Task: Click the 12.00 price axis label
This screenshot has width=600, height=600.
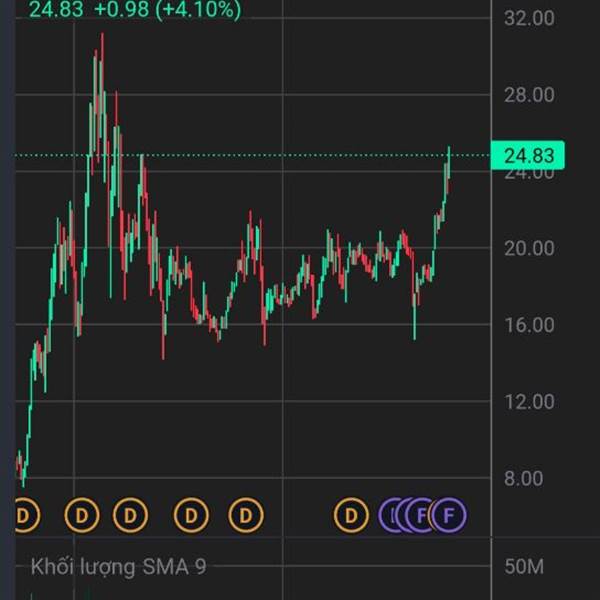Action: [529, 401]
